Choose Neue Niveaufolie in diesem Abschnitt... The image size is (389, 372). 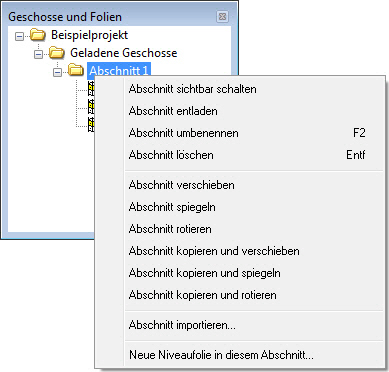tap(255, 355)
